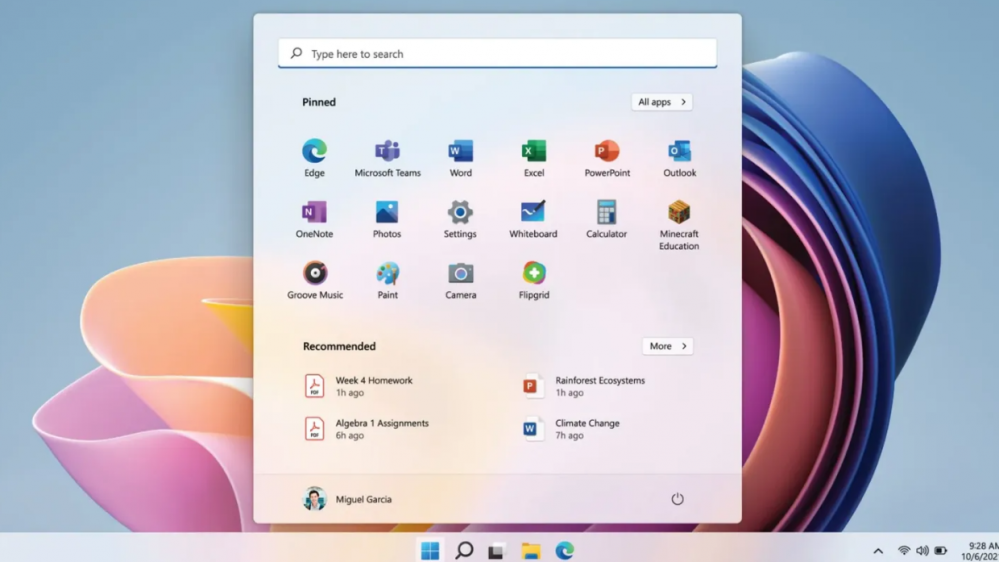Image resolution: width=999 pixels, height=562 pixels.
Task: Launch Microsoft Teams from pinned apps
Action: pos(387,158)
